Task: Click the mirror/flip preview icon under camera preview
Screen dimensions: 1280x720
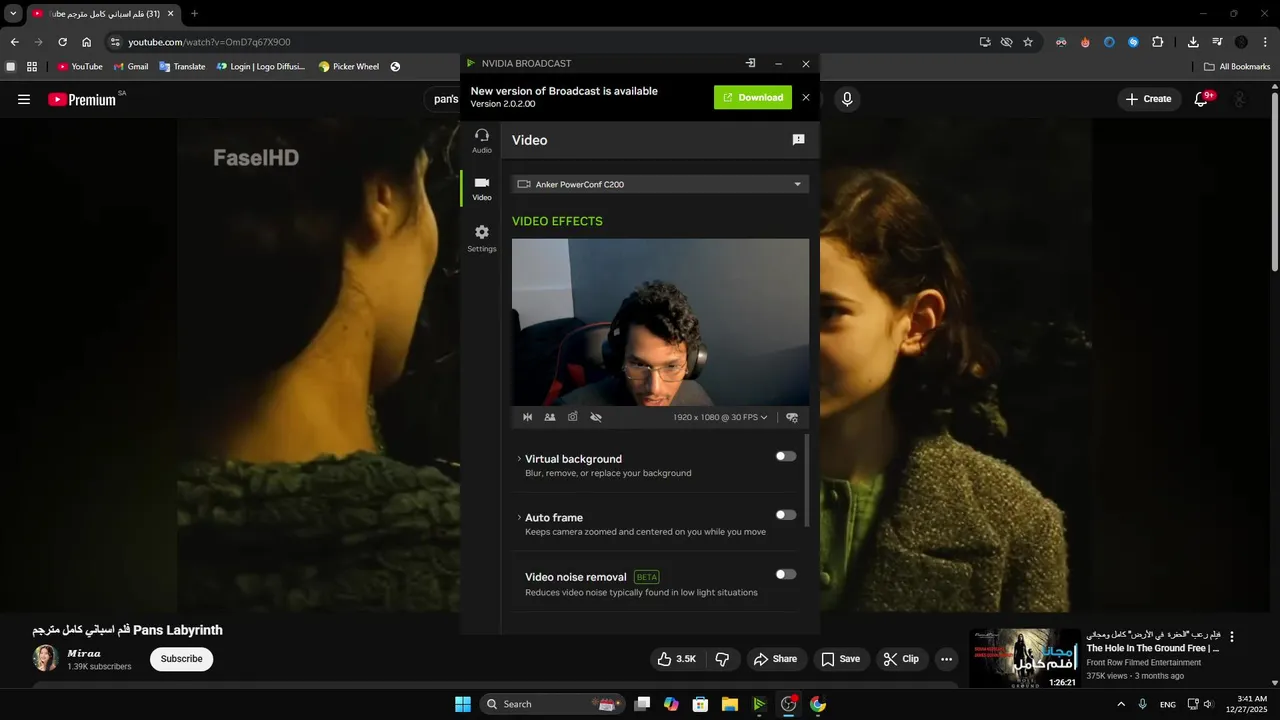Action: pyautogui.click(x=528, y=417)
